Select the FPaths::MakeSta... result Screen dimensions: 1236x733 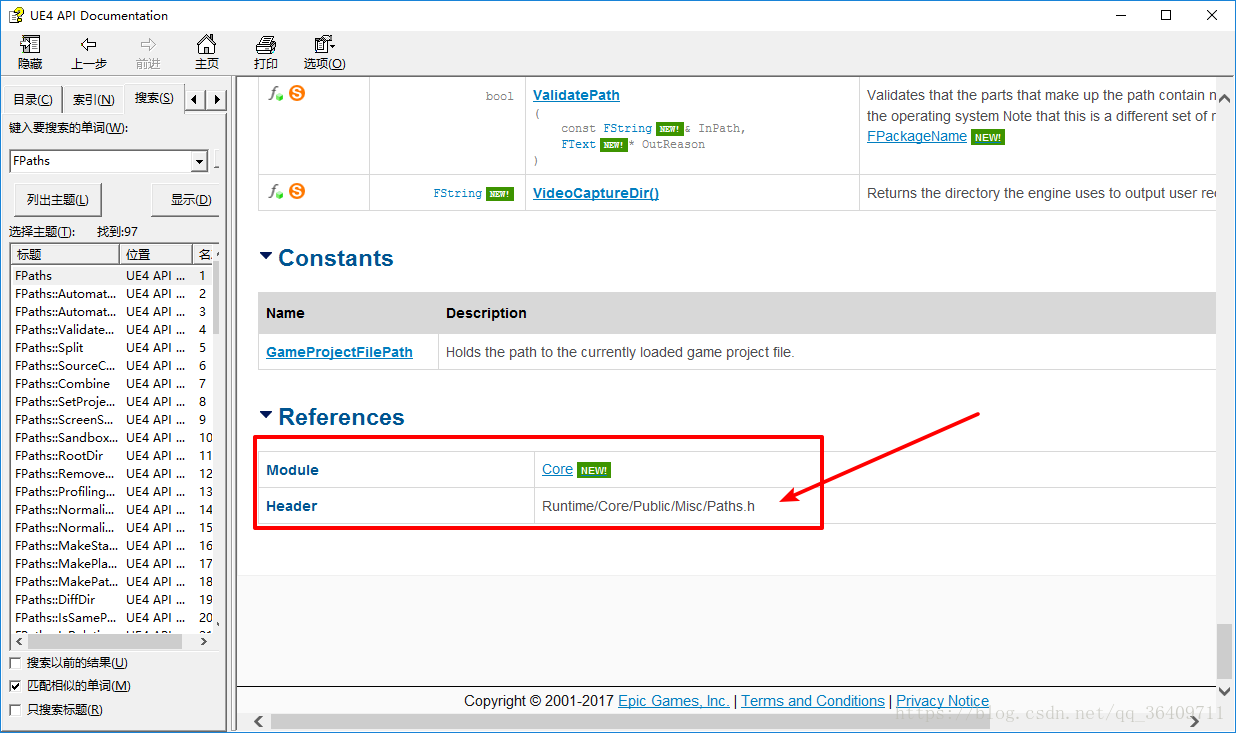click(112, 546)
